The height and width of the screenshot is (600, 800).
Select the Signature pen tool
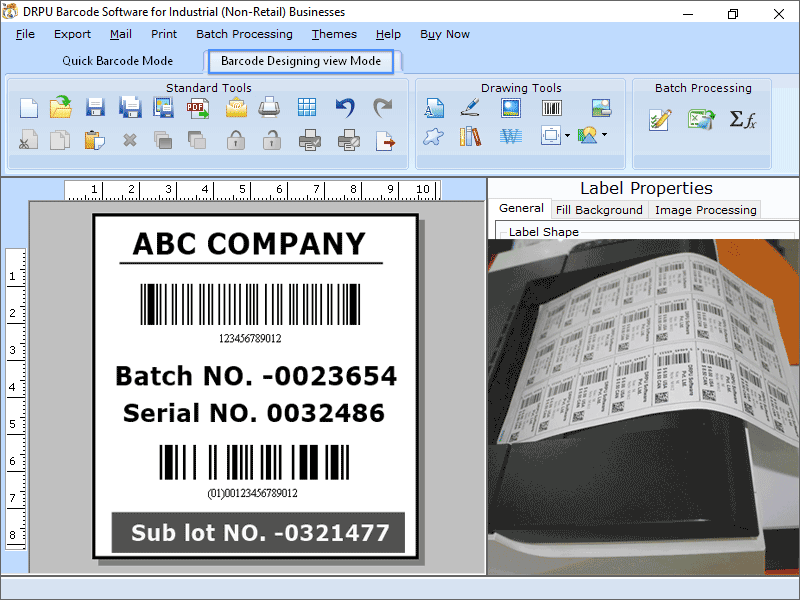pyautogui.click(x=470, y=107)
